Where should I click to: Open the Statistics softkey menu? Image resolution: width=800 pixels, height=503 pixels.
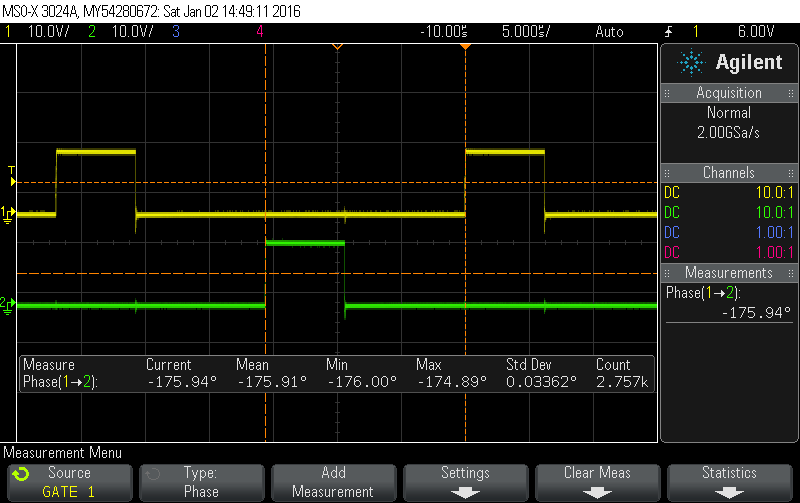pos(729,481)
